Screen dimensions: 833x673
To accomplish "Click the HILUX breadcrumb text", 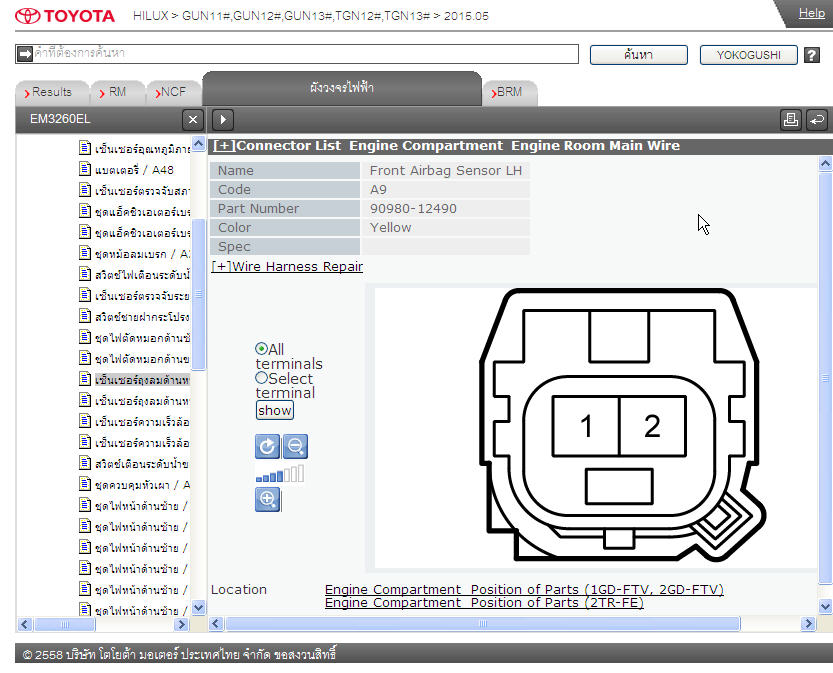I will [150, 16].
